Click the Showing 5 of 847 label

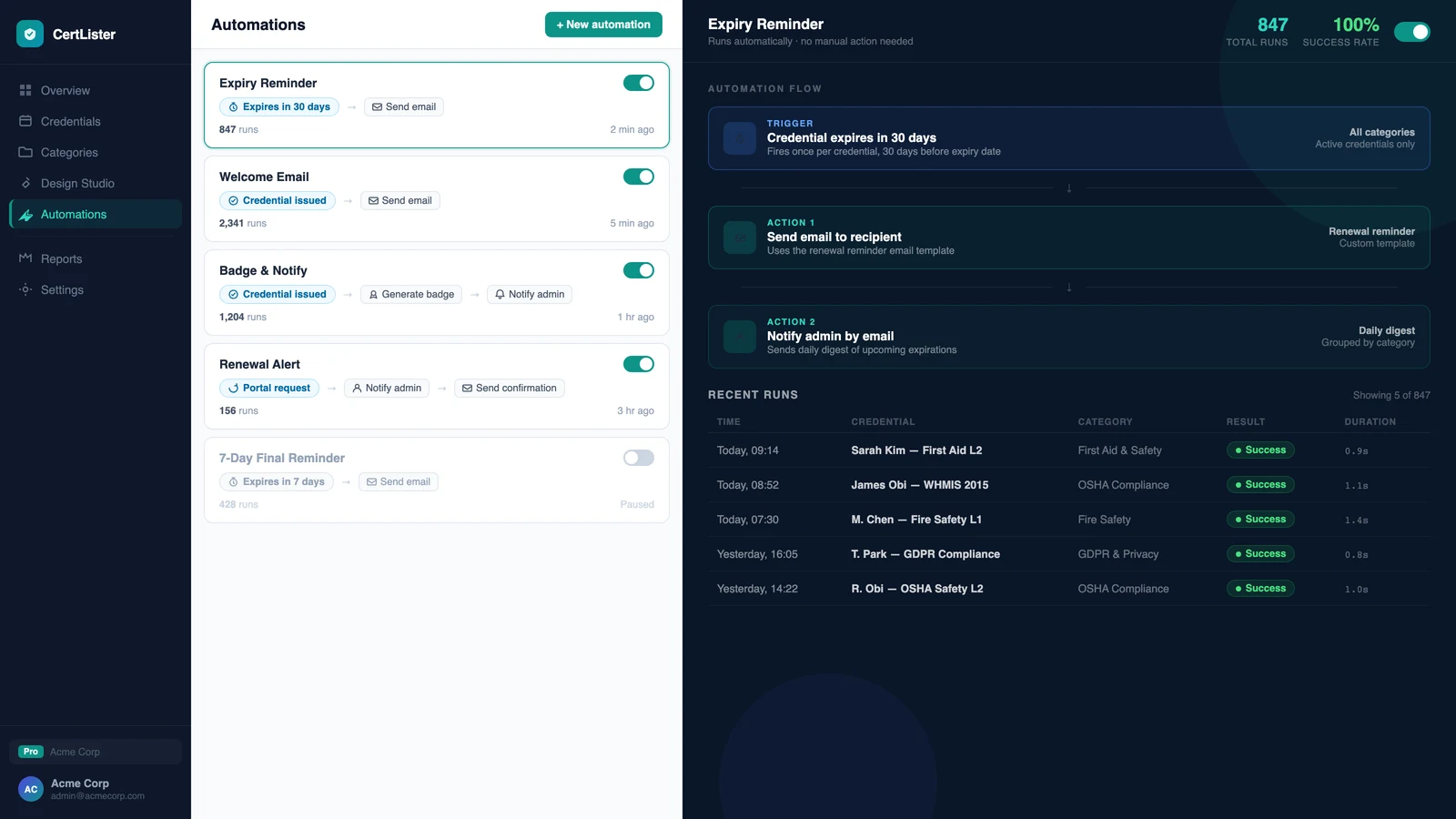(1391, 395)
